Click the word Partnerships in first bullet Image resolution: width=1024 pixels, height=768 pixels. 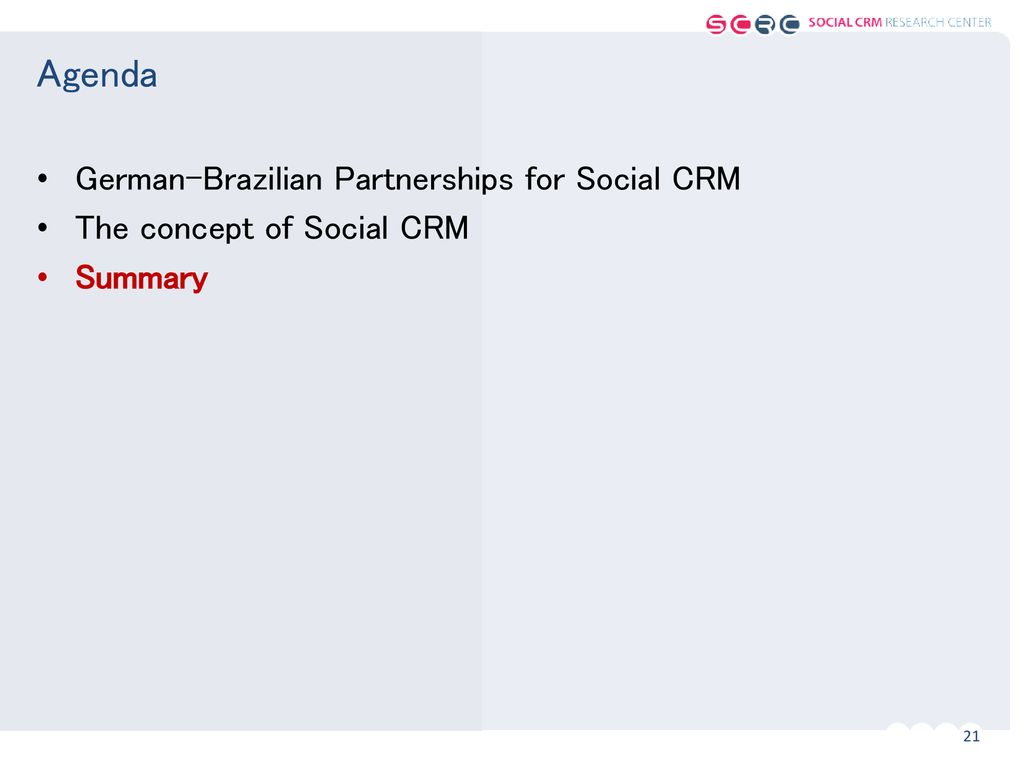(424, 180)
